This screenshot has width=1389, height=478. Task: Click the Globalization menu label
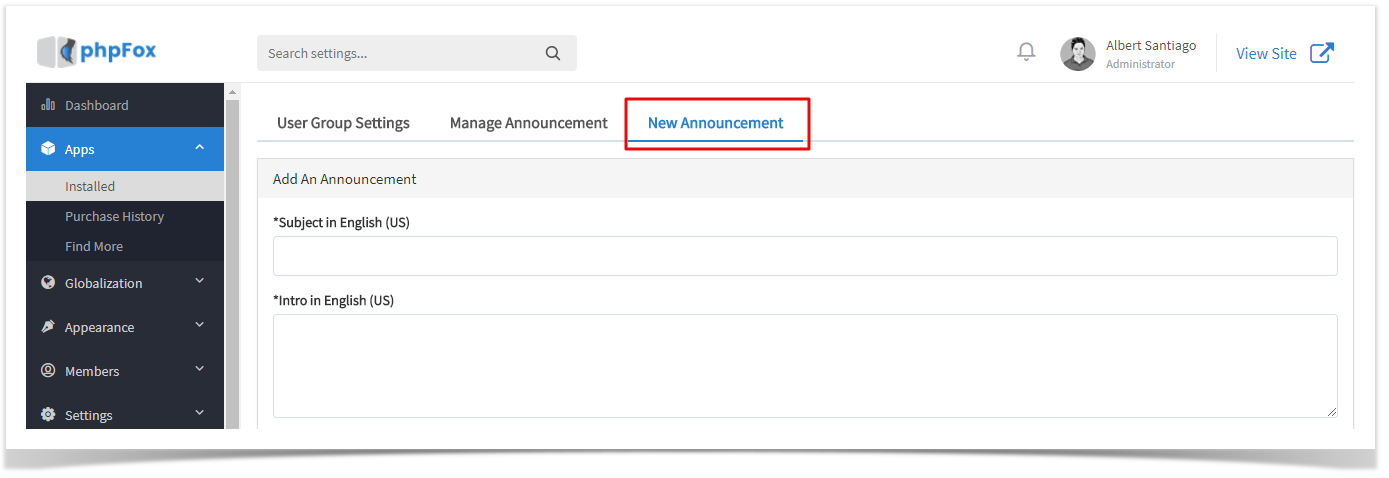(104, 283)
